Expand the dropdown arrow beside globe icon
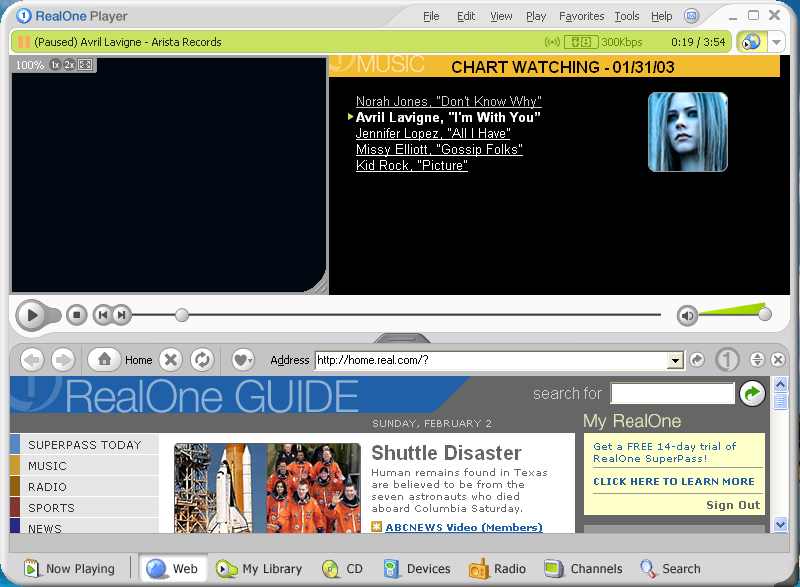This screenshot has height=587, width=800. (777, 42)
